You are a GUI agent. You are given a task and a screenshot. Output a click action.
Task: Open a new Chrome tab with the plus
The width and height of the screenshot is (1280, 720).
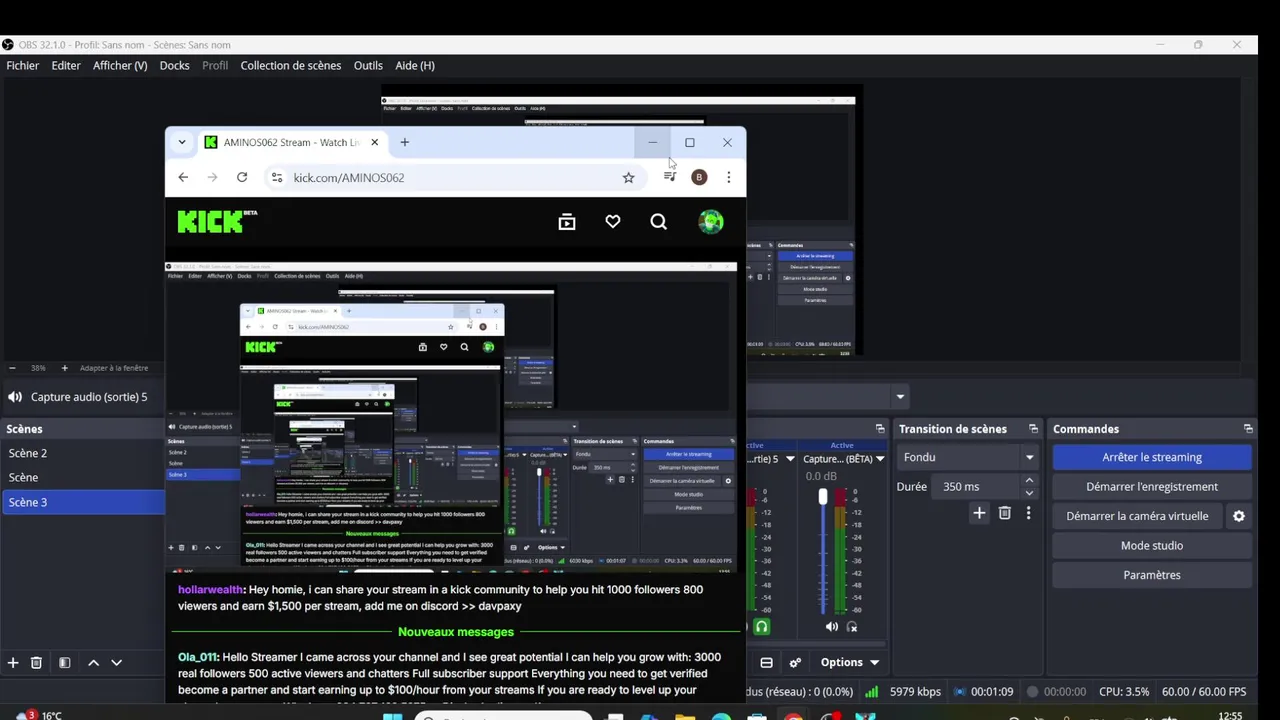405,142
